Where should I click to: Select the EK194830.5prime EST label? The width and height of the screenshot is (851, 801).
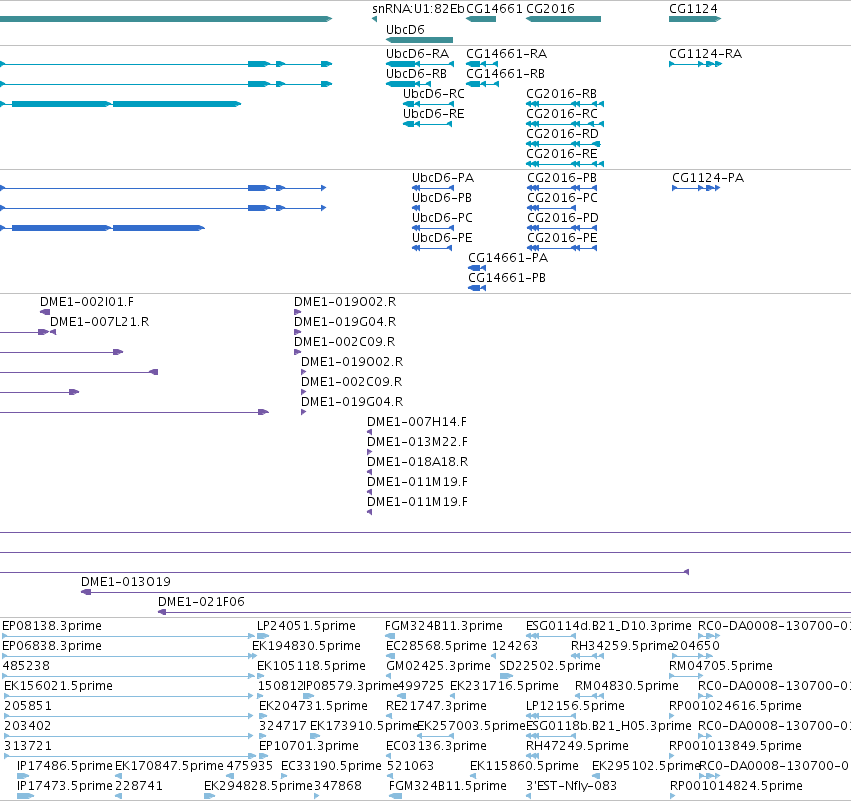click(x=306, y=646)
